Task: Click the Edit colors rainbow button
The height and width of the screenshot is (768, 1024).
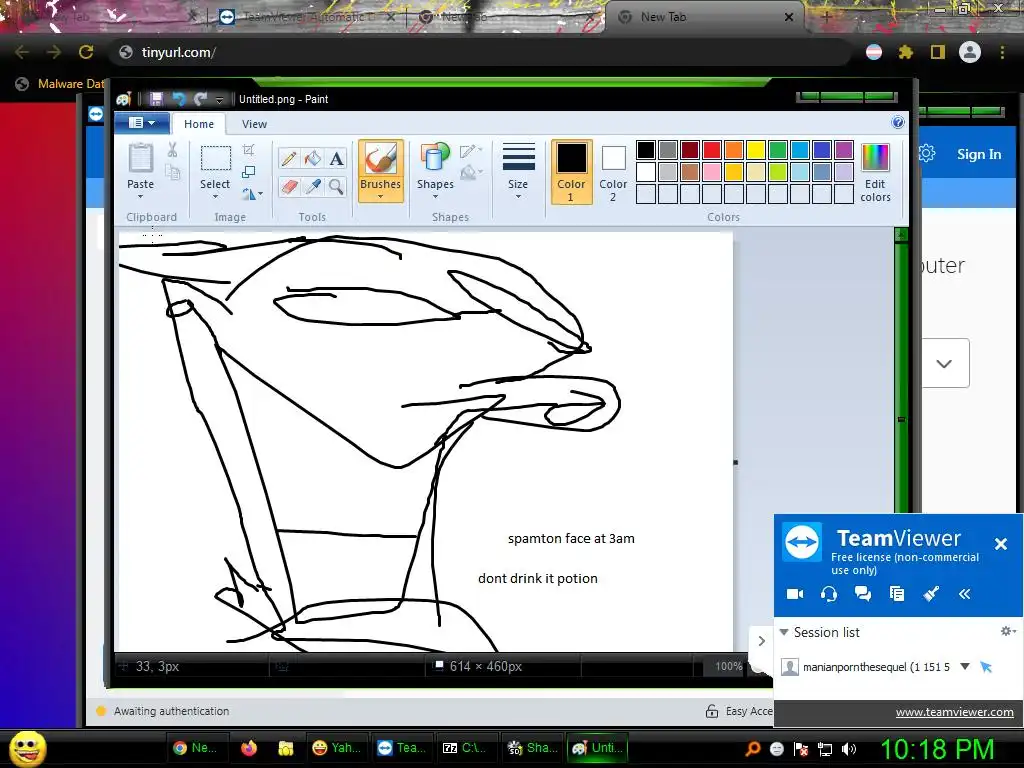Action: 875,172
